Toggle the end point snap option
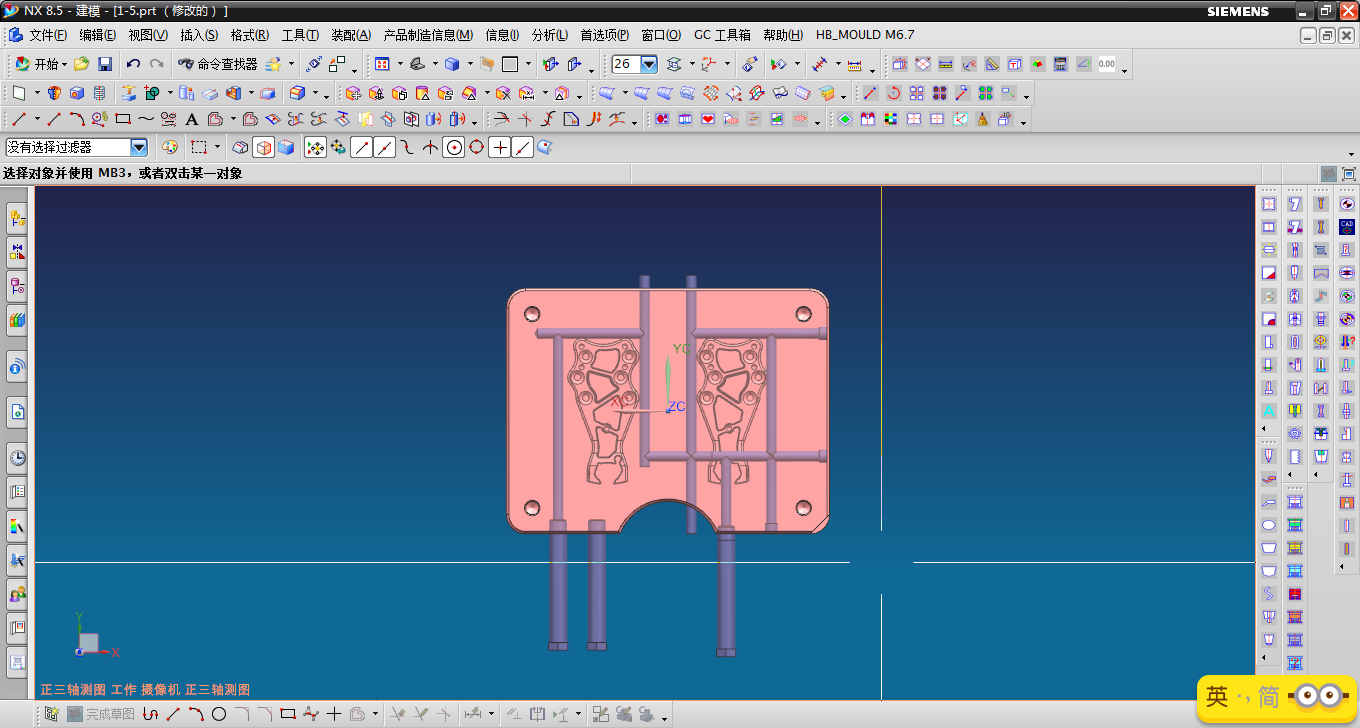Screen dimensions: 1360x728 tap(361, 147)
